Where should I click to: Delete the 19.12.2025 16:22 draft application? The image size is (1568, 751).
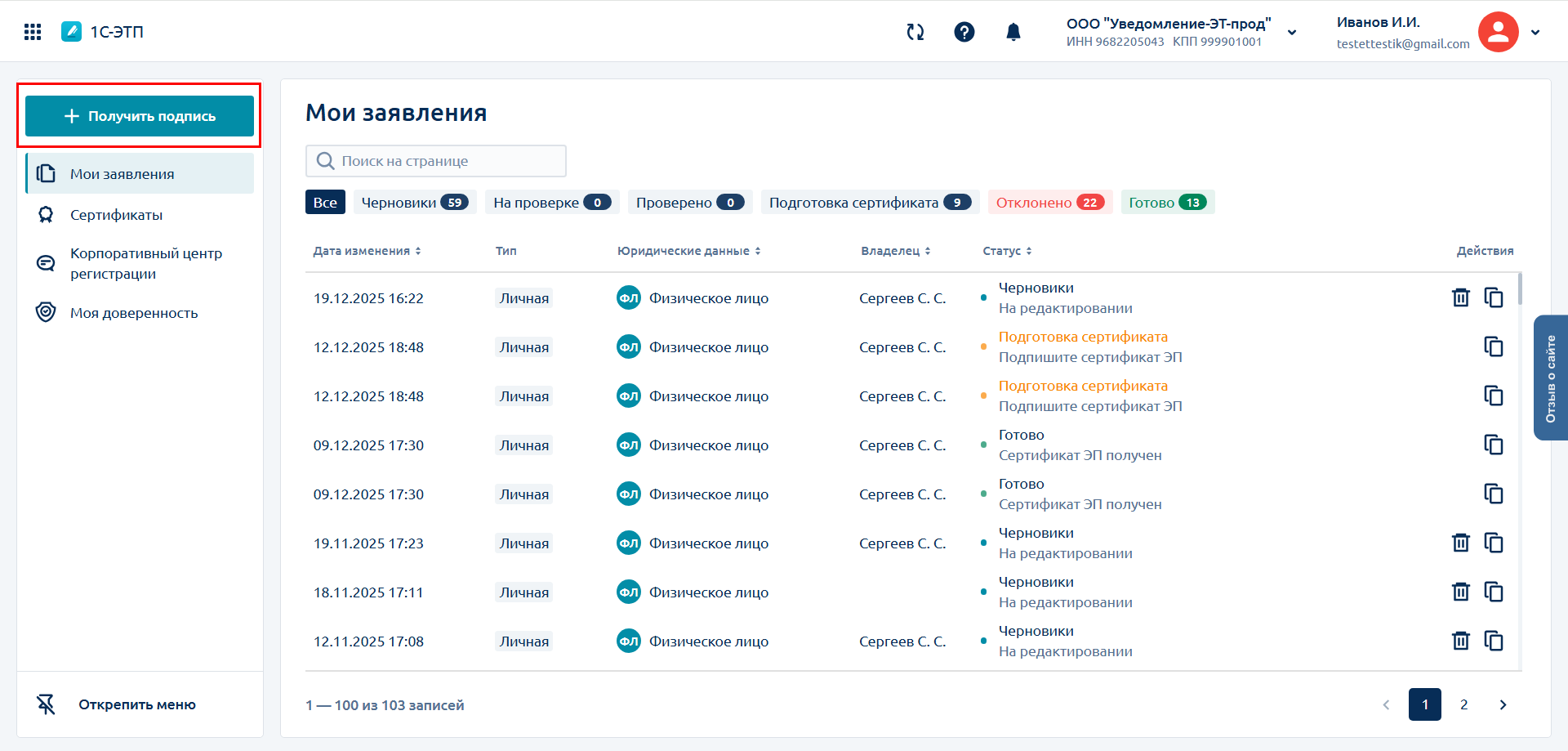[x=1460, y=297]
